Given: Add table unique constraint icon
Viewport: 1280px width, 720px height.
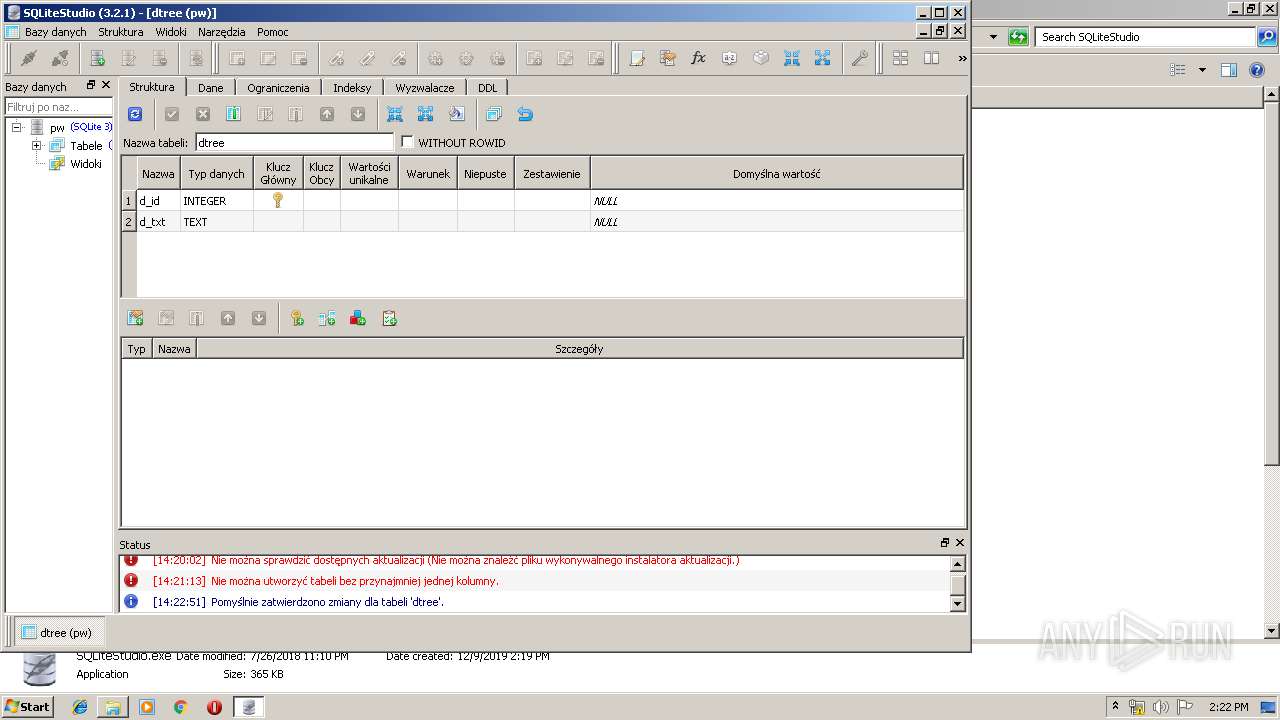Looking at the screenshot, I should pos(358,318).
